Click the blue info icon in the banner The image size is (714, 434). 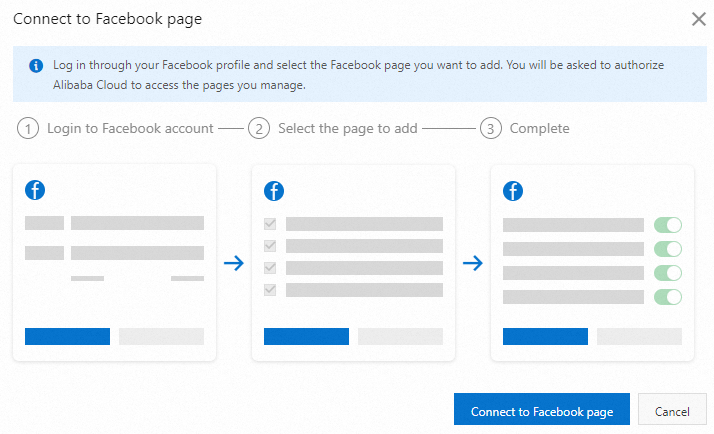(x=36, y=66)
